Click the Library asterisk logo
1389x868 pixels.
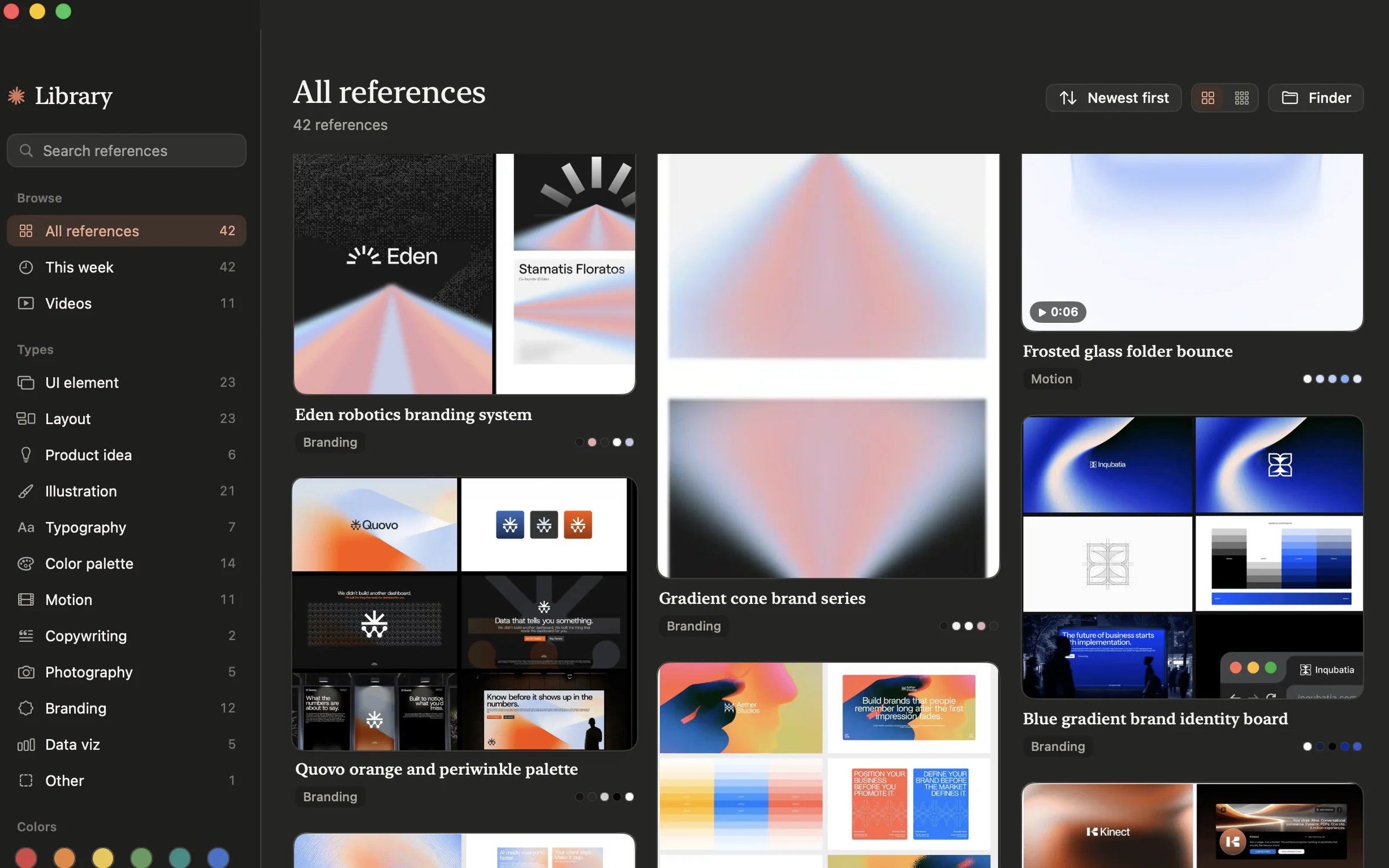coord(16,95)
